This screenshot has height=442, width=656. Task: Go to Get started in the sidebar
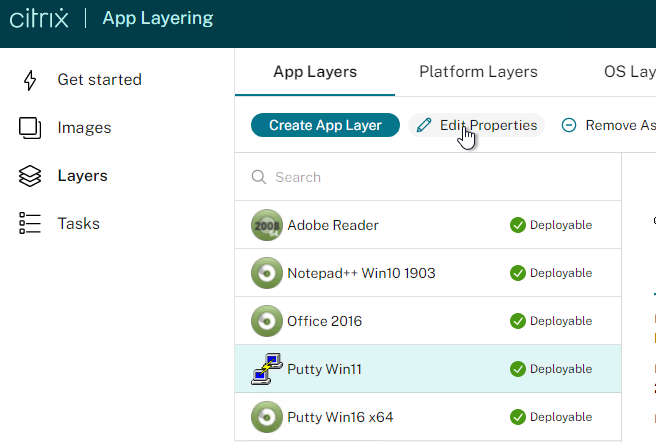(99, 80)
